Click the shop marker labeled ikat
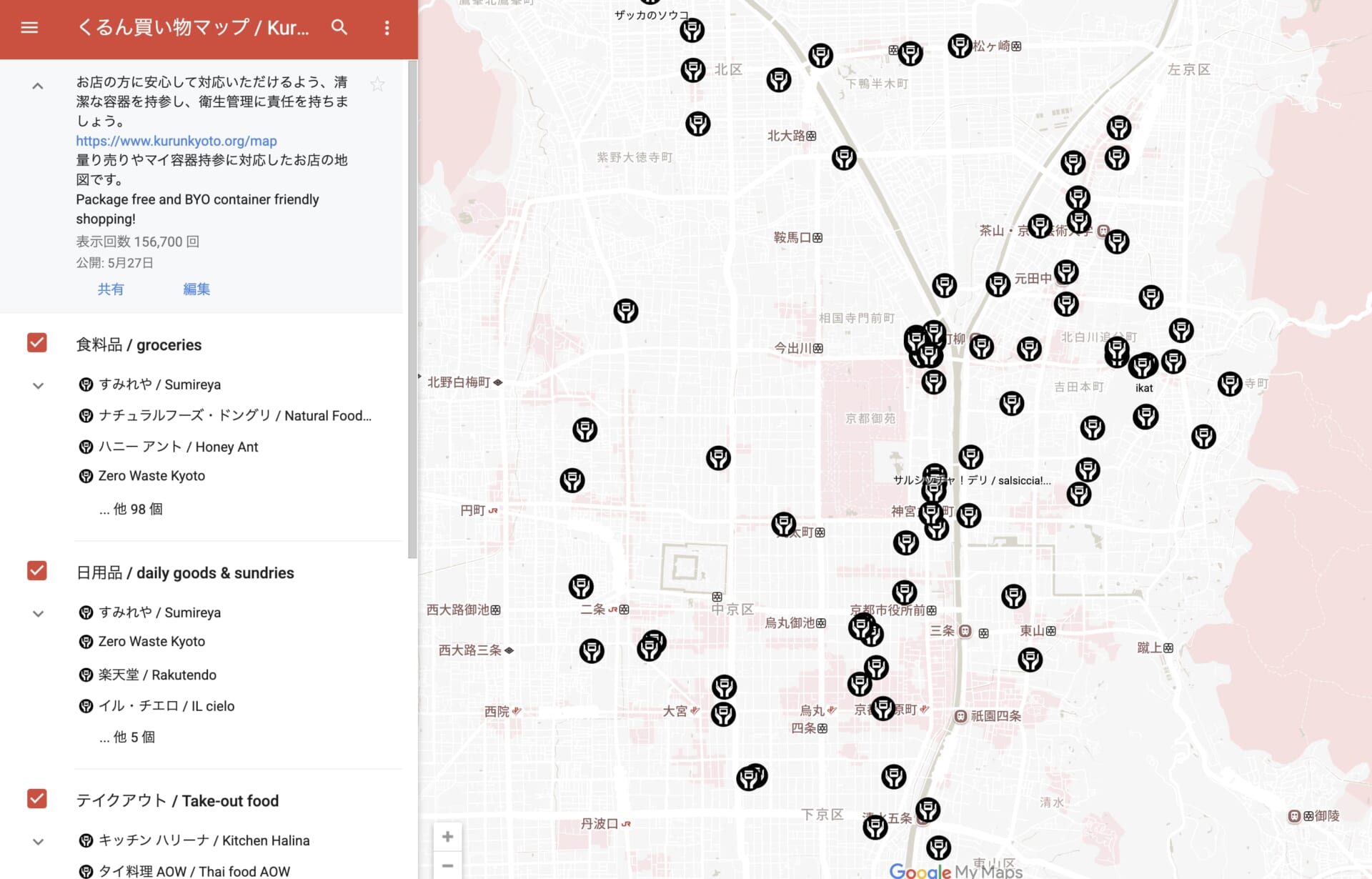The image size is (1372, 879). (1142, 366)
